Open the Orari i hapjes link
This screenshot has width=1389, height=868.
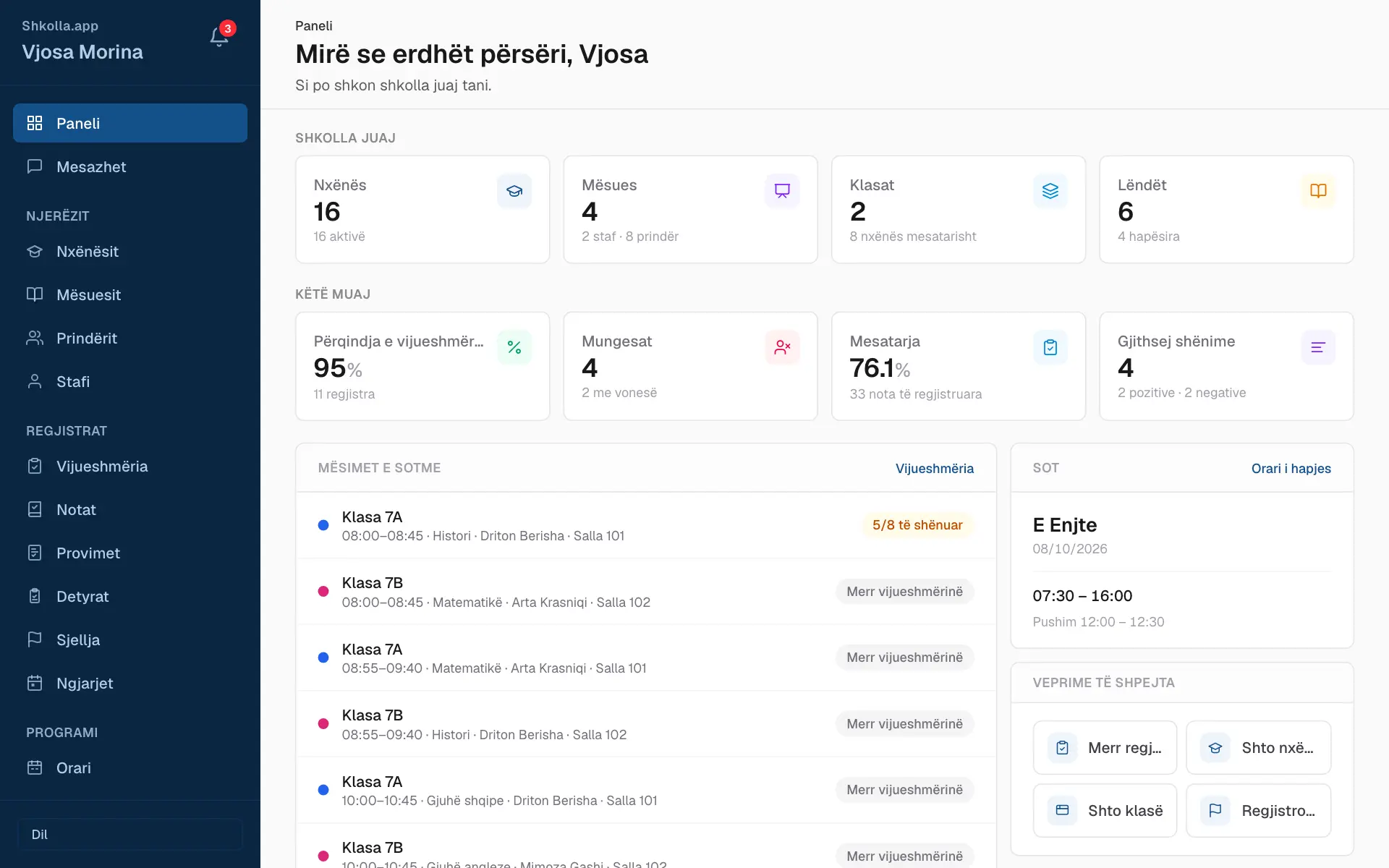(x=1291, y=468)
